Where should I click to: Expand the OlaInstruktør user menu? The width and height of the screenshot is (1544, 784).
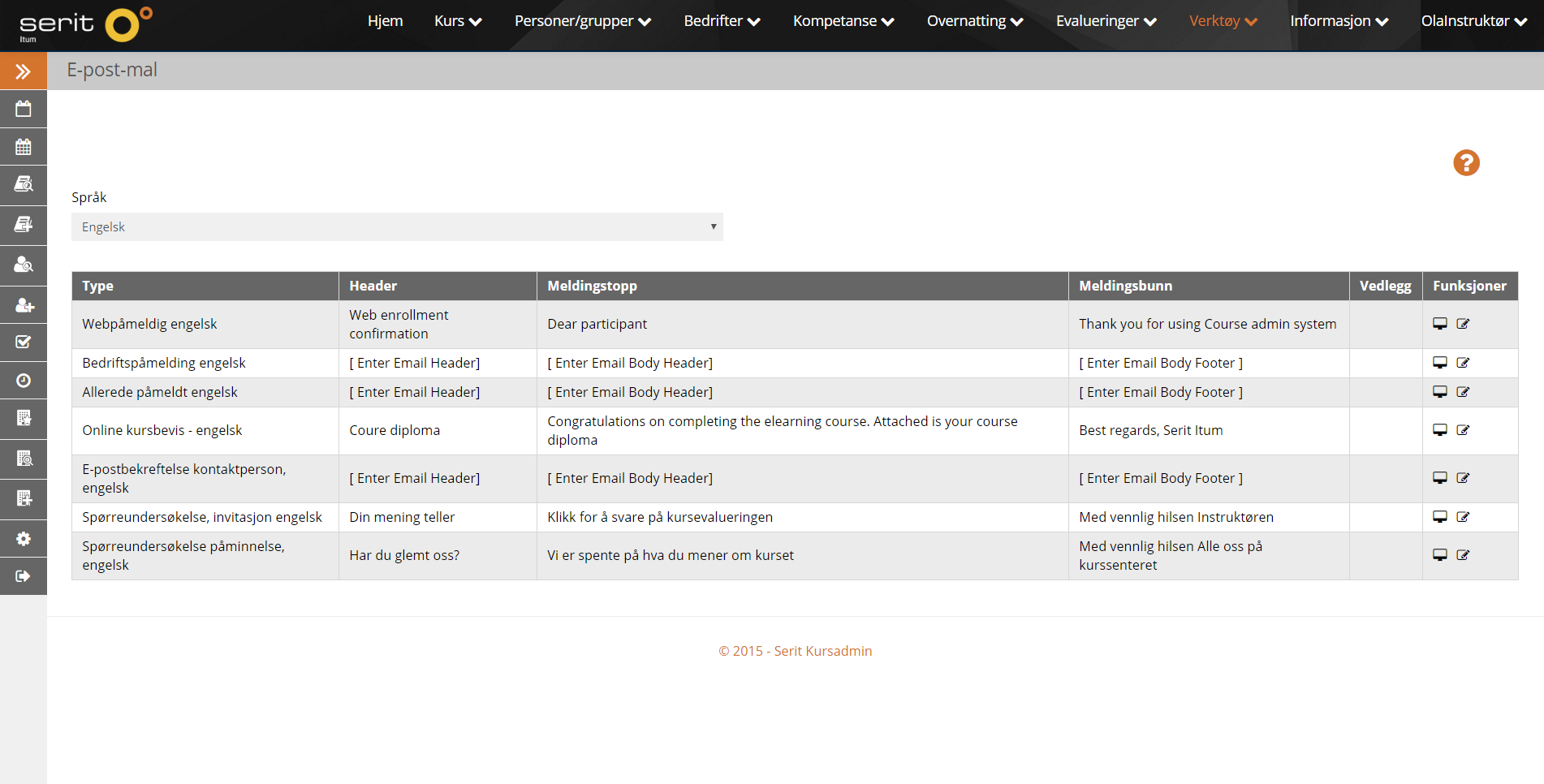[1473, 21]
